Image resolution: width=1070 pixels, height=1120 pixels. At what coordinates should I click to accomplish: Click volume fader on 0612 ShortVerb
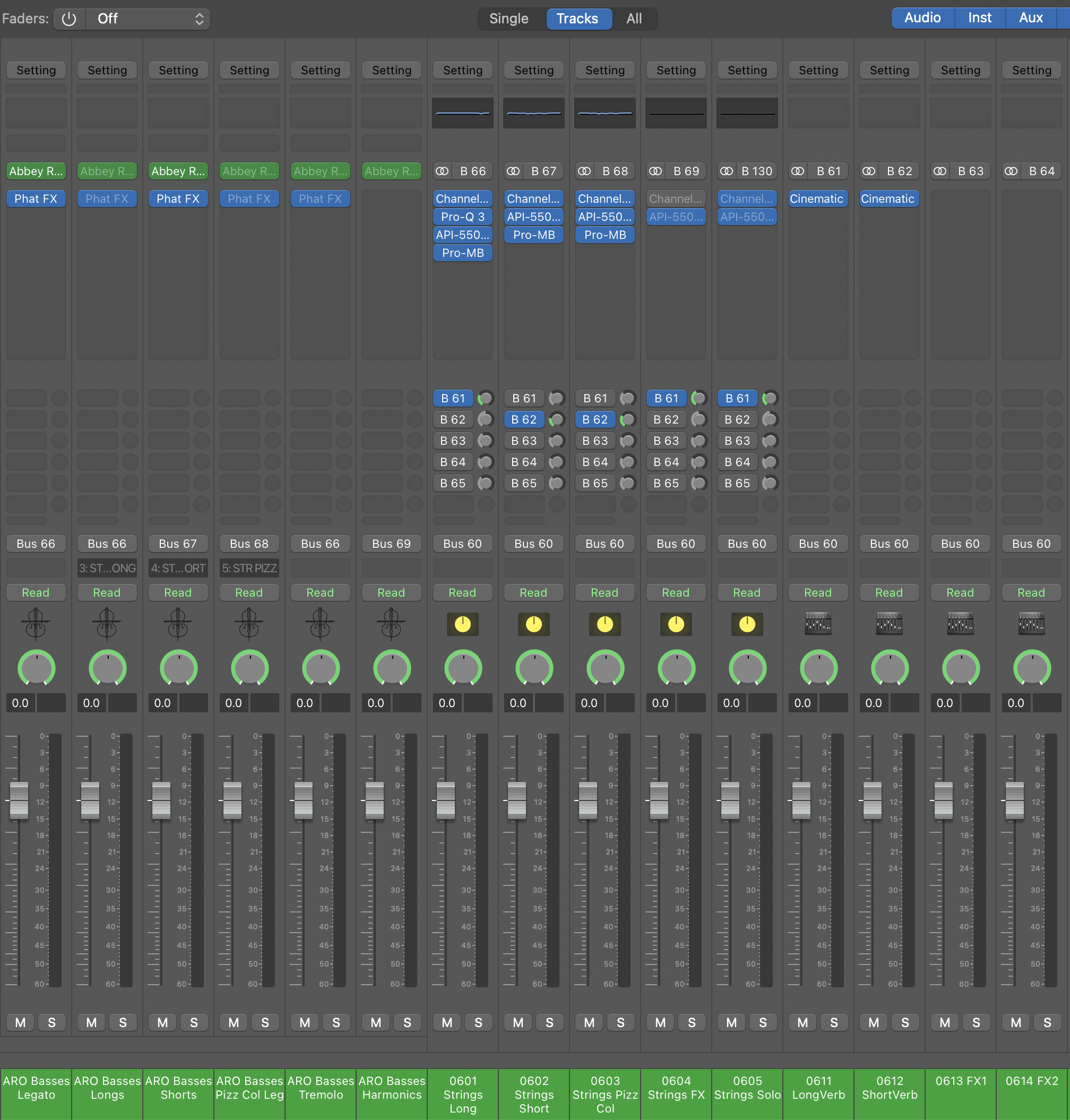[872, 800]
